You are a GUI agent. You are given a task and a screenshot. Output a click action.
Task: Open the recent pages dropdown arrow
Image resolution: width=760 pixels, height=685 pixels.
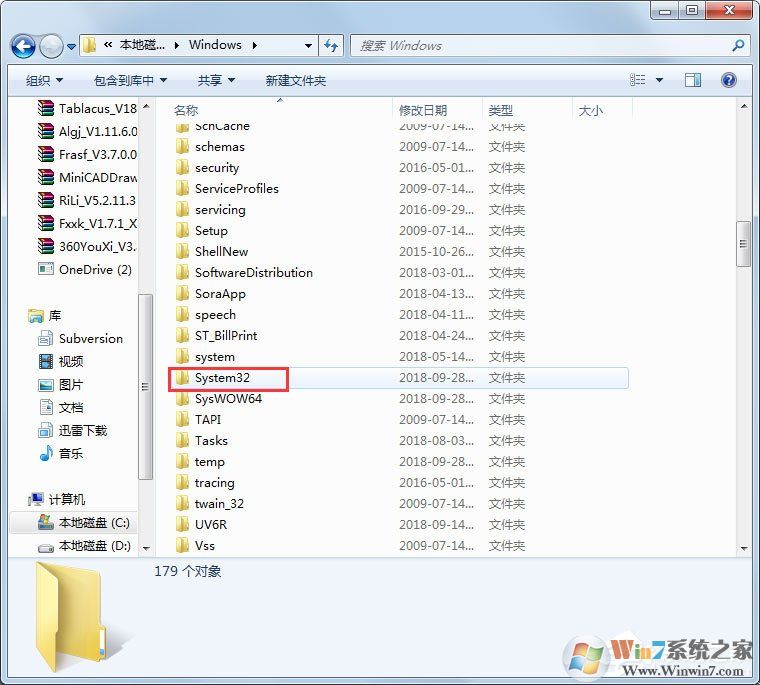[71, 47]
